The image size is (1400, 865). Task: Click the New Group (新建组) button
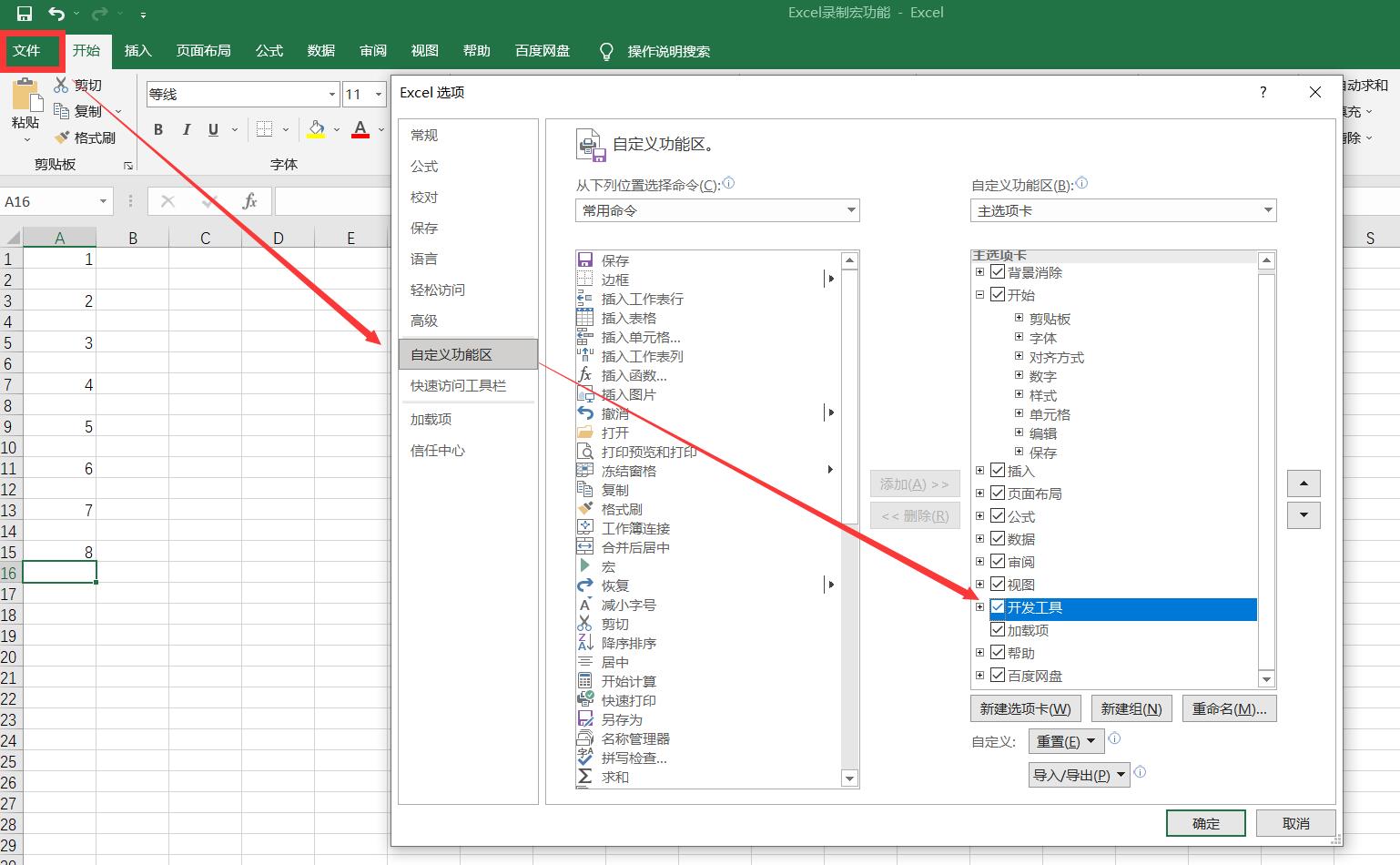tap(1131, 708)
